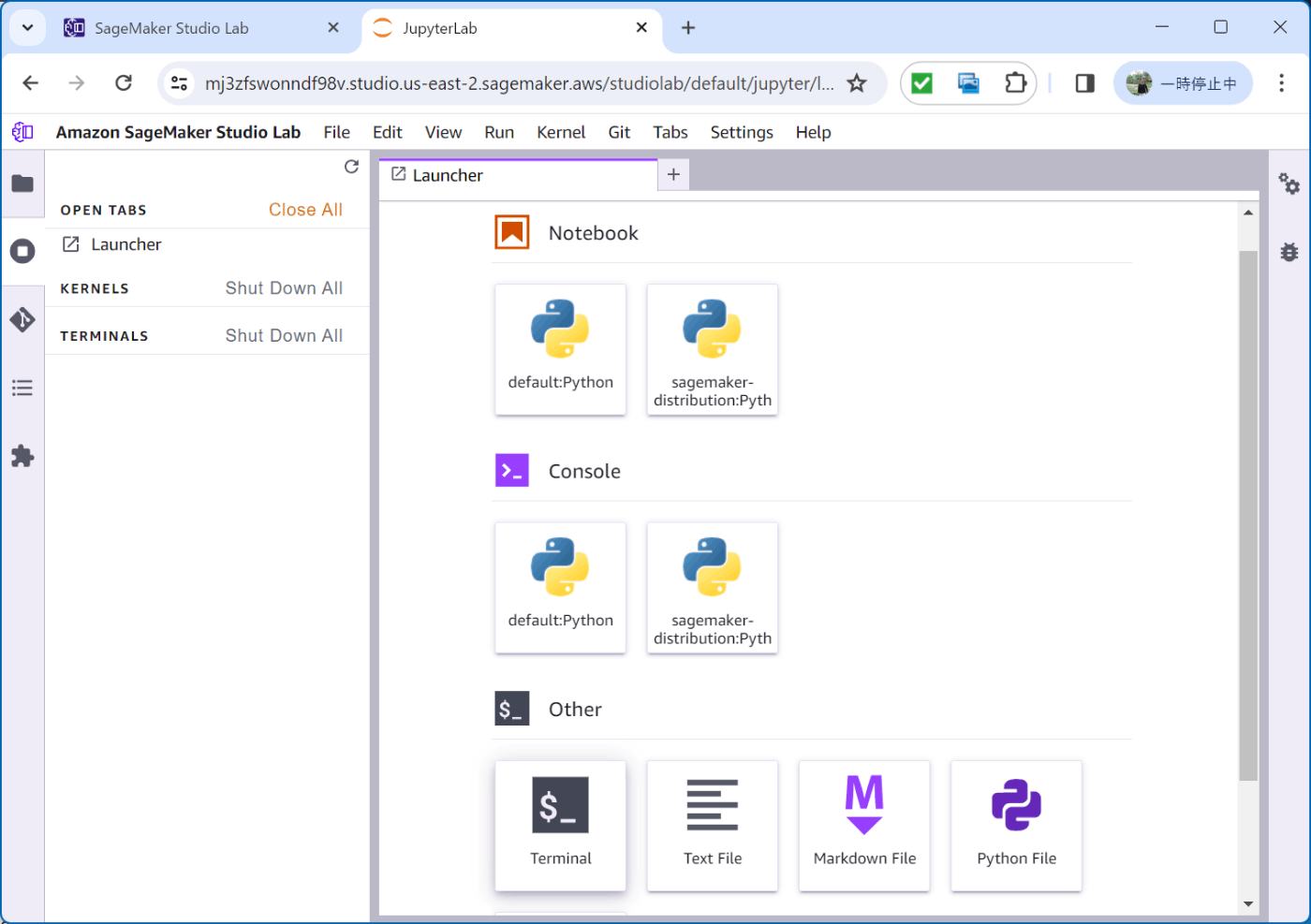Open the View menu
This screenshot has height=924, width=1311.
click(x=443, y=132)
